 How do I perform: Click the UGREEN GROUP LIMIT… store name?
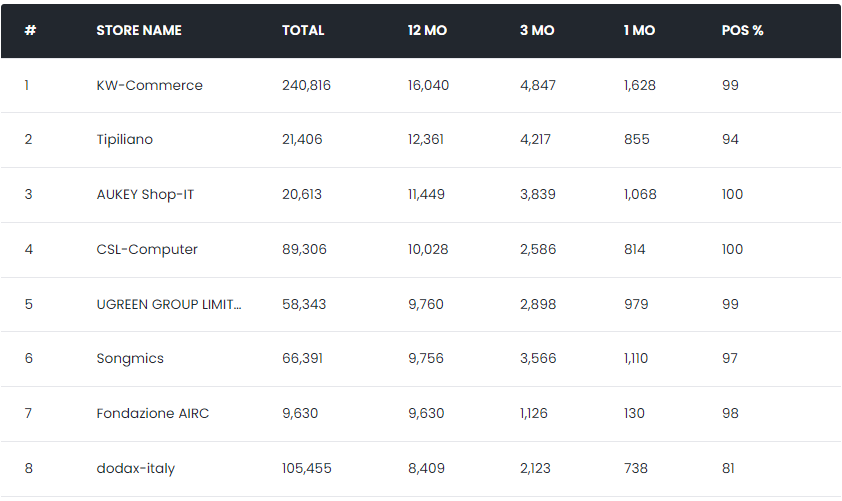pyautogui.click(x=169, y=303)
